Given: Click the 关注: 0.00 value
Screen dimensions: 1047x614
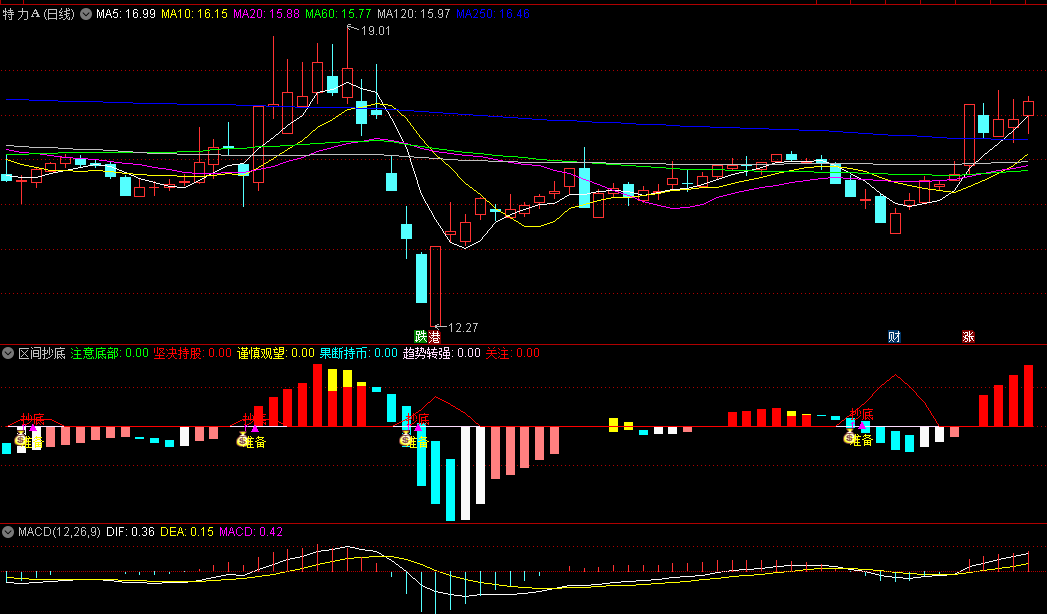Looking at the screenshot, I should coord(513,353).
